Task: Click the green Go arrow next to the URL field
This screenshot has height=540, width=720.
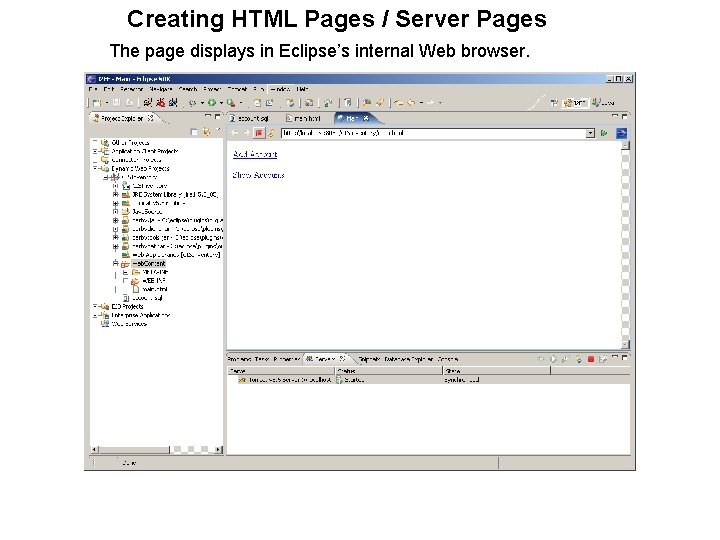Action: (x=604, y=133)
